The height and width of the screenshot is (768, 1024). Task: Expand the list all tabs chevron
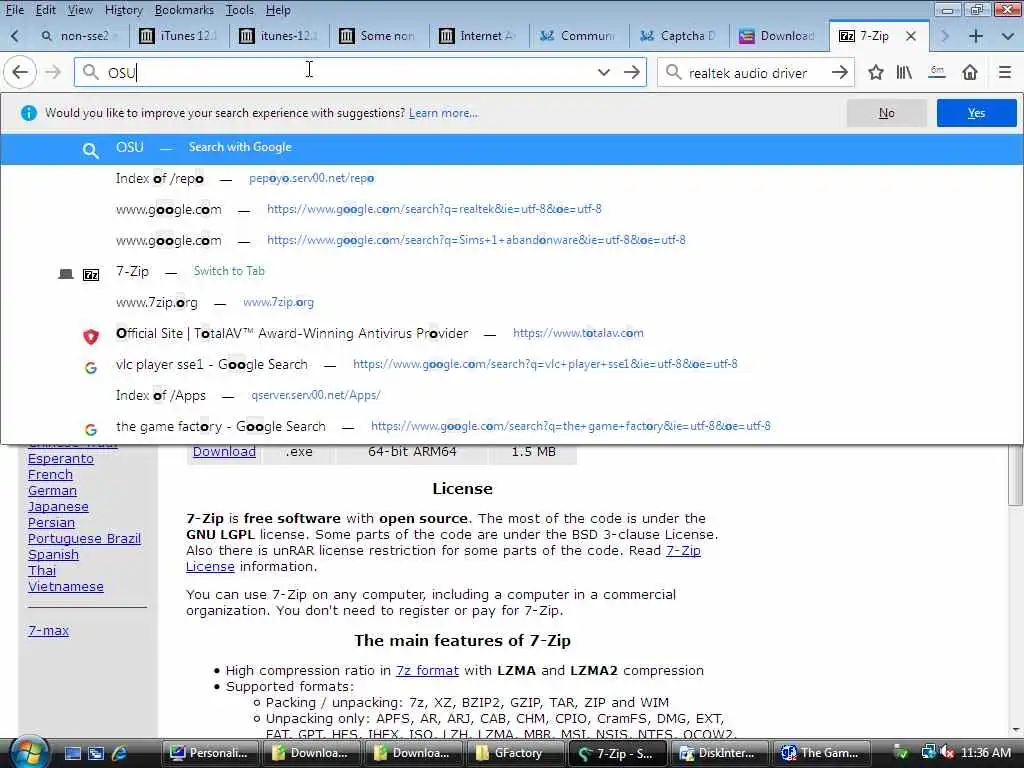point(1007,37)
